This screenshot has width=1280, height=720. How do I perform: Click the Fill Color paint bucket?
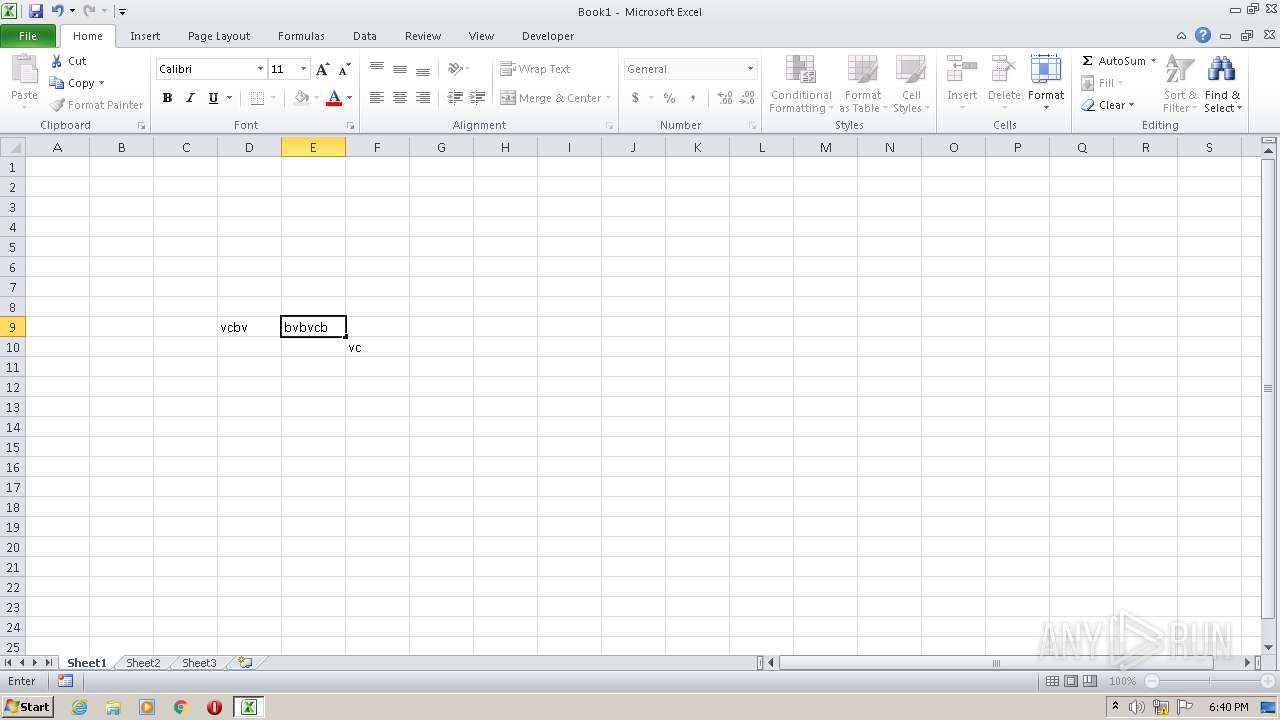coord(301,98)
